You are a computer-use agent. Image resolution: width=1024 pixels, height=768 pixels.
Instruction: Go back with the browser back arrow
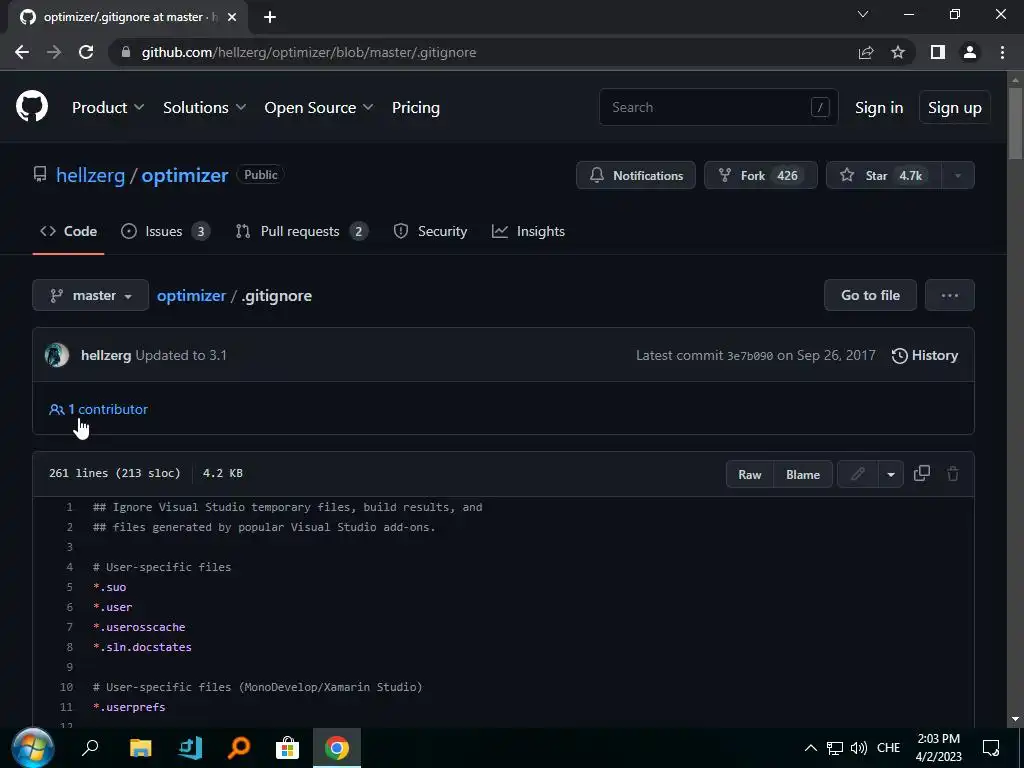22,52
